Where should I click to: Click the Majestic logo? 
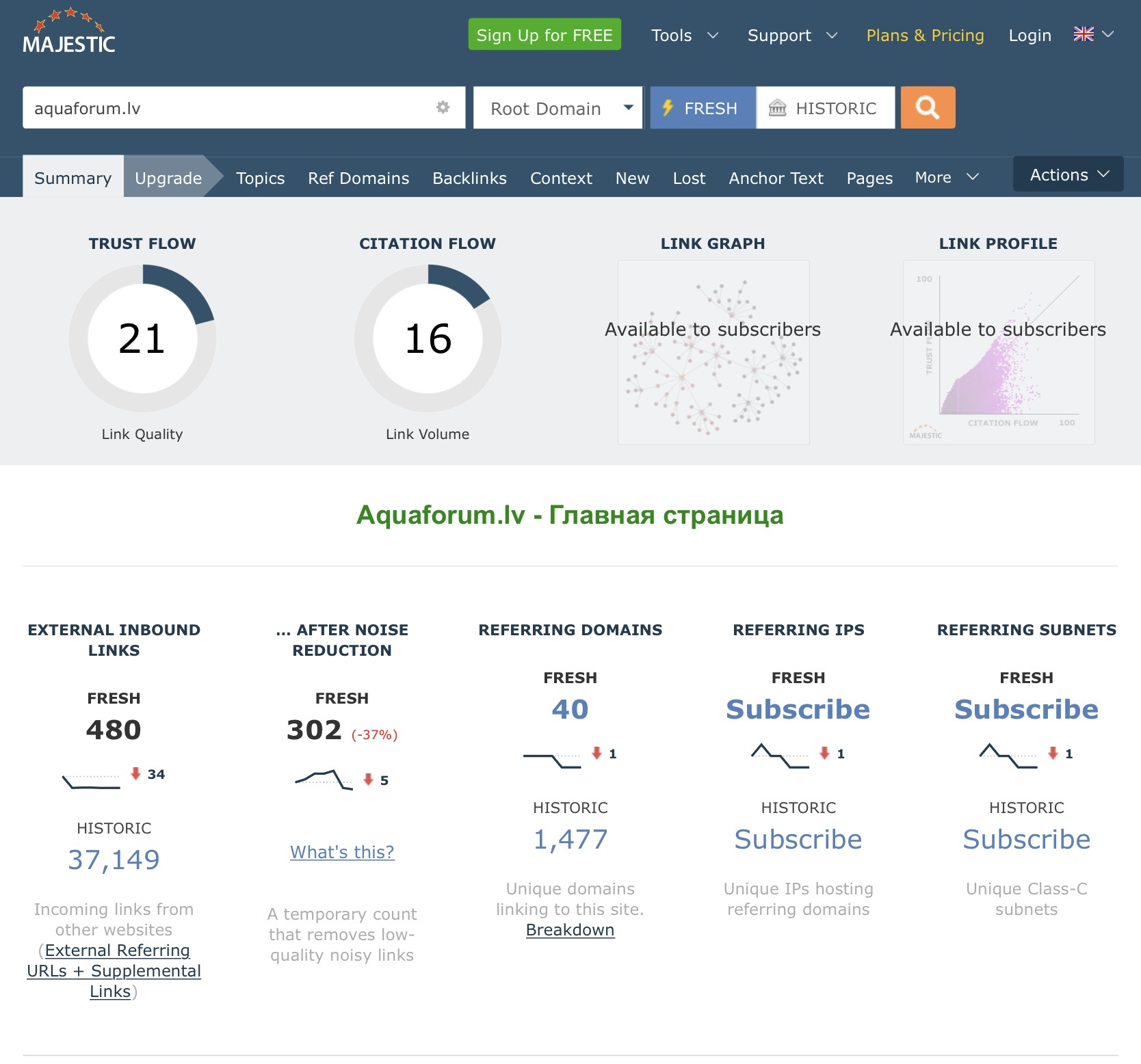pyautogui.click(x=68, y=31)
